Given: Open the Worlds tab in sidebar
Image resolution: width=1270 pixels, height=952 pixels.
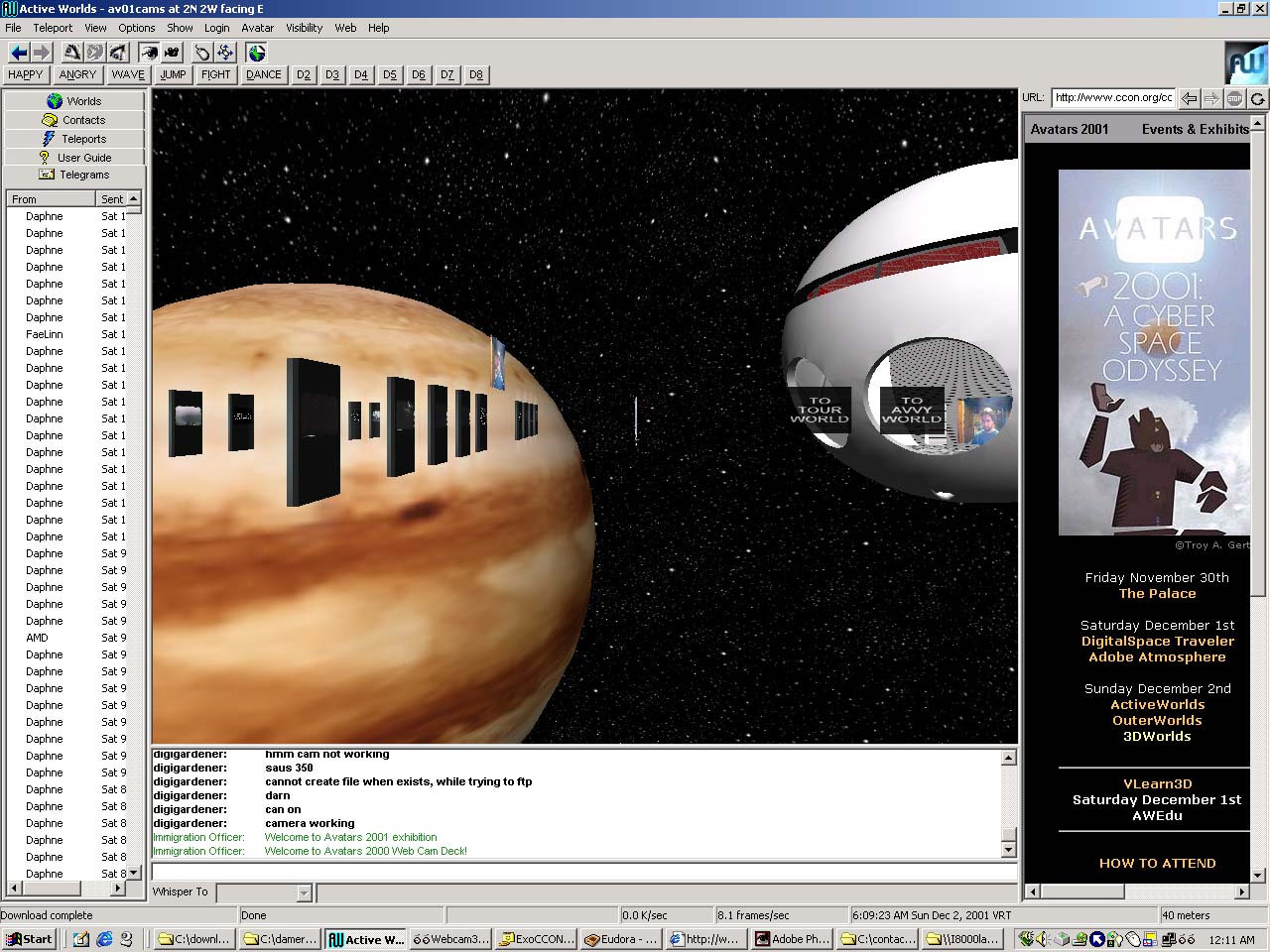Looking at the screenshot, I should tap(74, 101).
